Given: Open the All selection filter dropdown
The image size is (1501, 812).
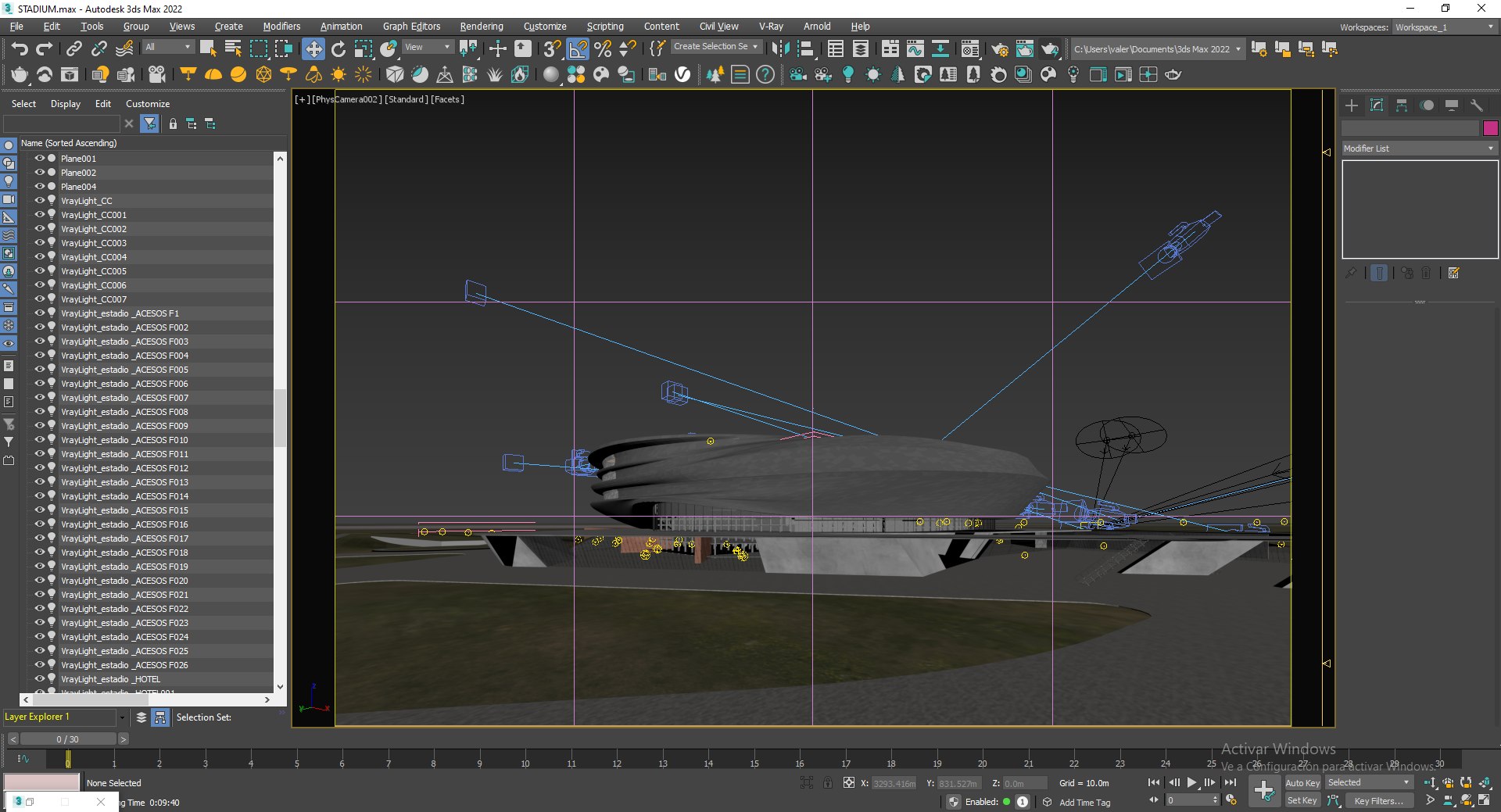Looking at the screenshot, I should click(x=168, y=47).
